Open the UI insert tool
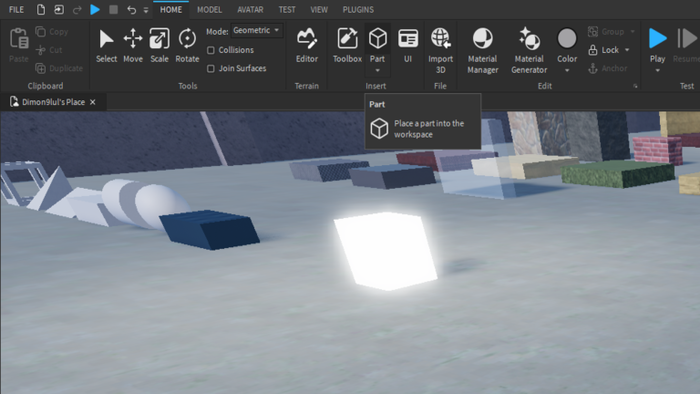The width and height of the screenshot is (700, 394). [408, 45]
